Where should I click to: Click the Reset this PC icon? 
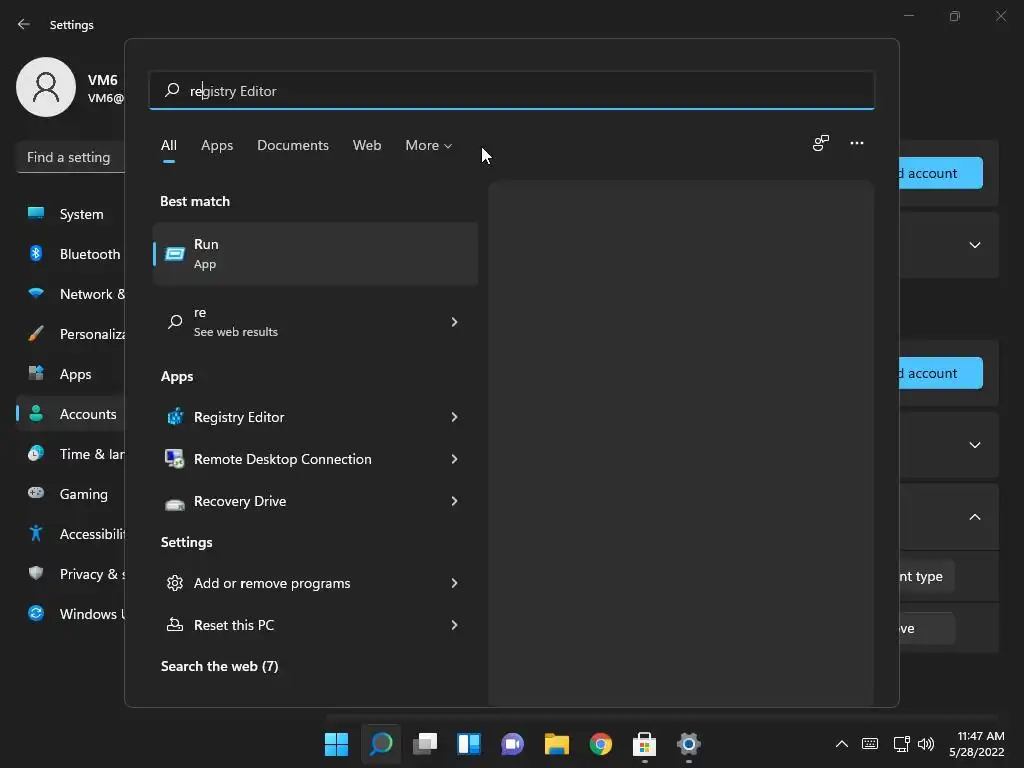coord(174,625)
